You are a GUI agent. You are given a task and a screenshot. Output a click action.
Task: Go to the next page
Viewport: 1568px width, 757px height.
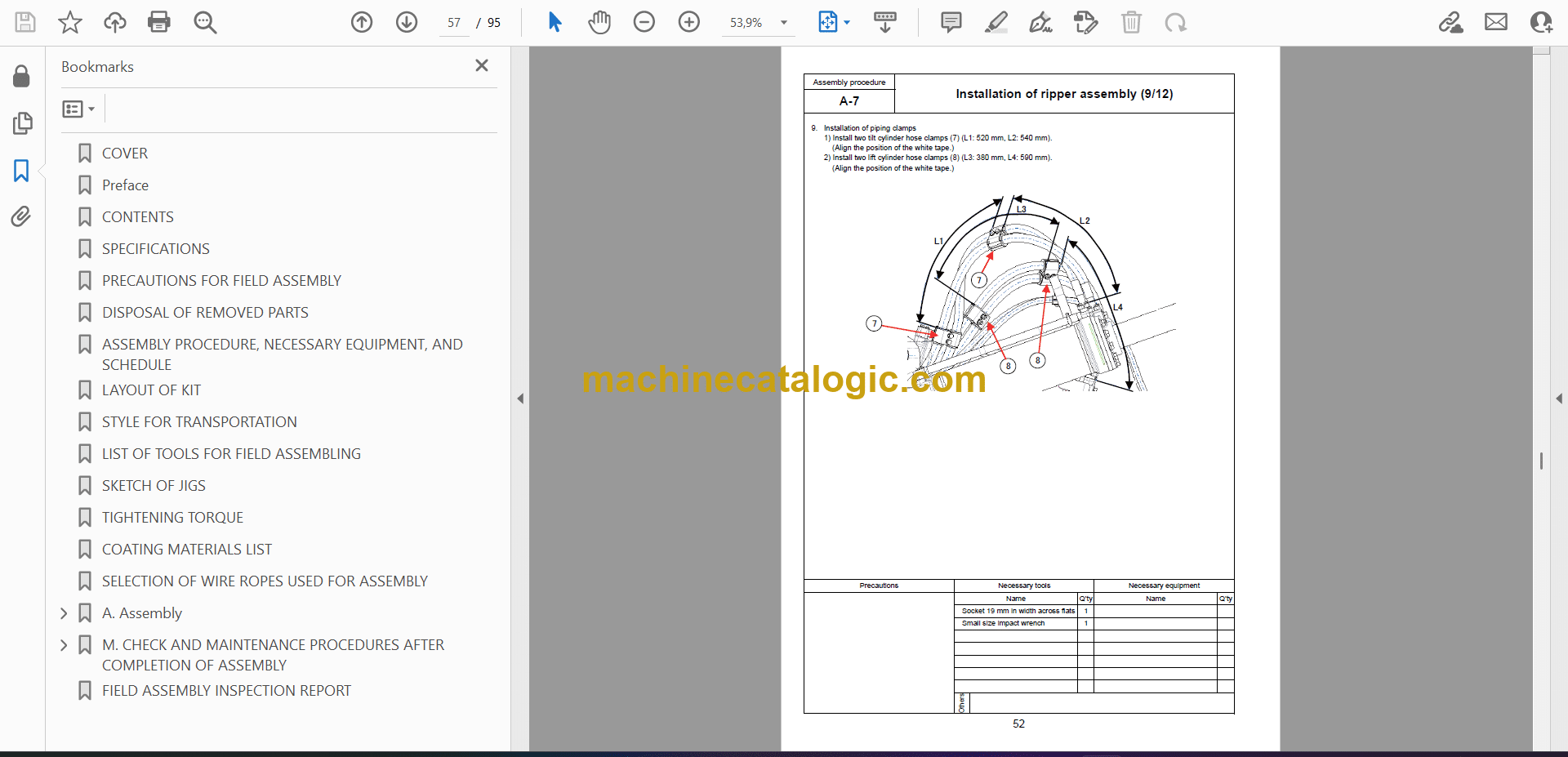(x=407, y=22)
